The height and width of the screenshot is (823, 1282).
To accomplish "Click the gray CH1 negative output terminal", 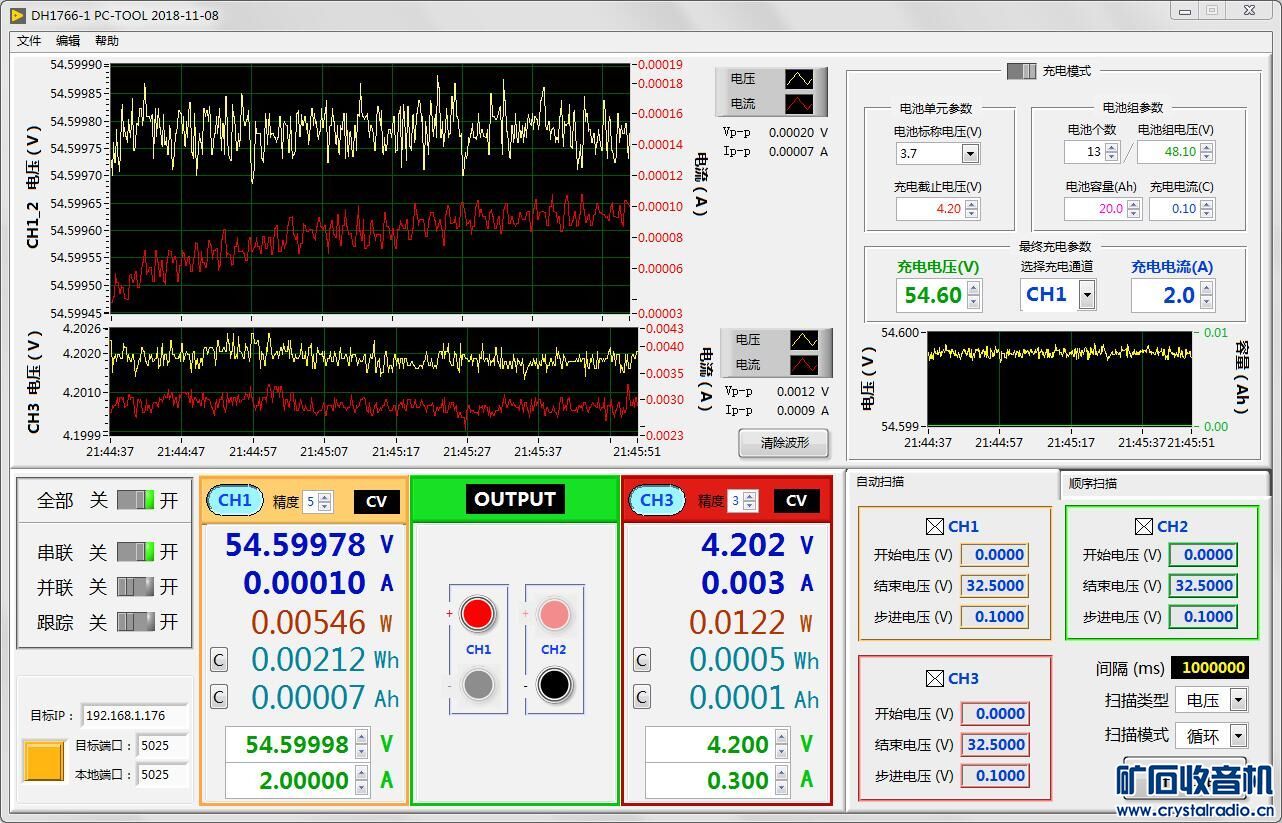I will (x=478, y=685).
